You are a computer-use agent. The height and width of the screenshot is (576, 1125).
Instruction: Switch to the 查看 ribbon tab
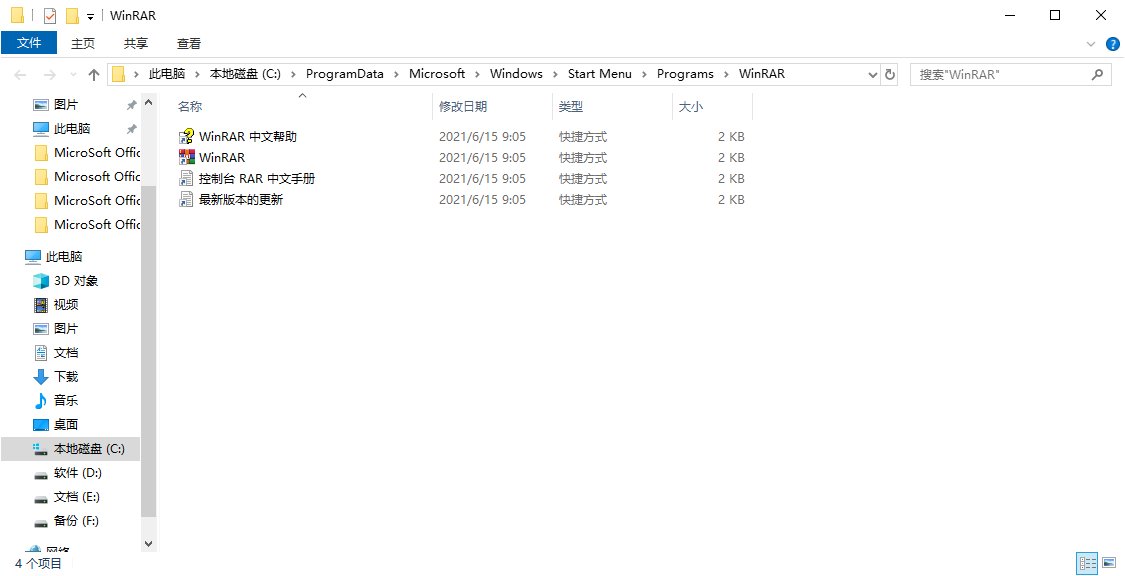pos(189,44)
